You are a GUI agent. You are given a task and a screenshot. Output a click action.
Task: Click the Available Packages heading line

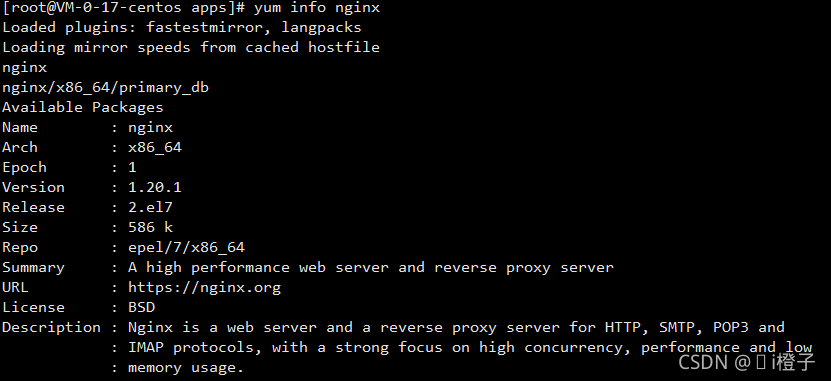[83, 108]
